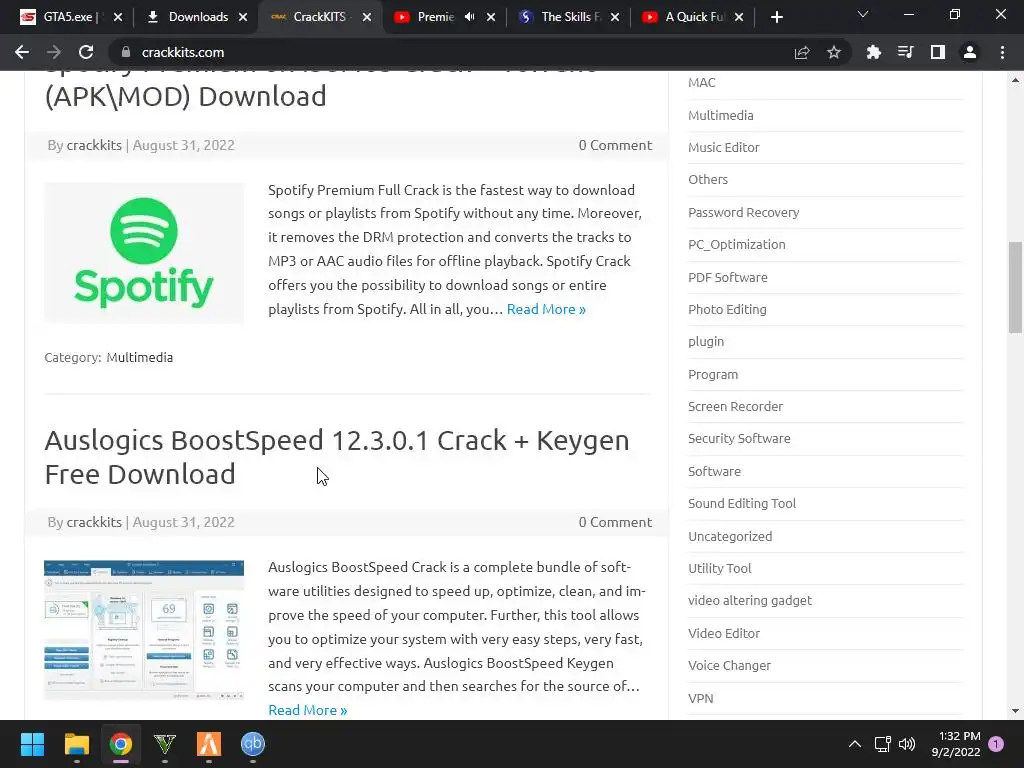Screen dimensions: 1024x768
Task: Open the Chrome three-dot menu
Action: tap(1002, 52)
